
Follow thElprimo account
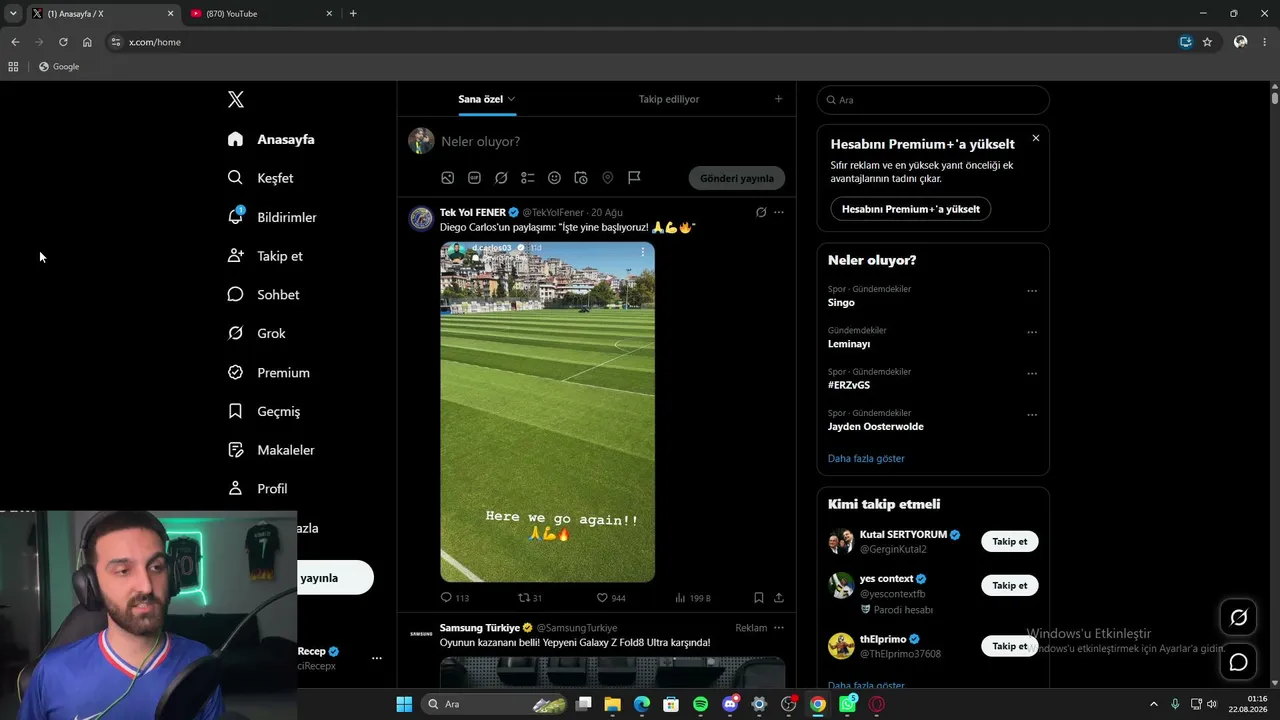[1010, 646]
